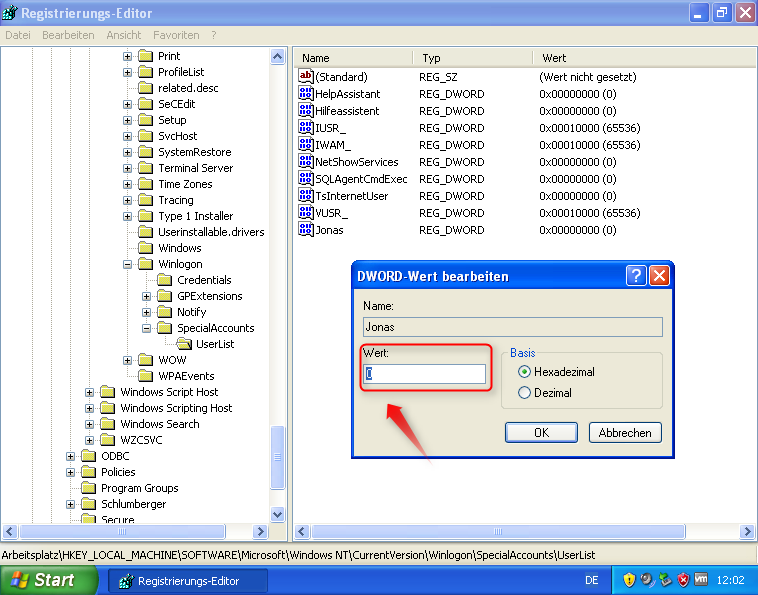Select the Schlumberger folder icon
Viewport: 758px width, 595px height.
(x=88, y=504)
